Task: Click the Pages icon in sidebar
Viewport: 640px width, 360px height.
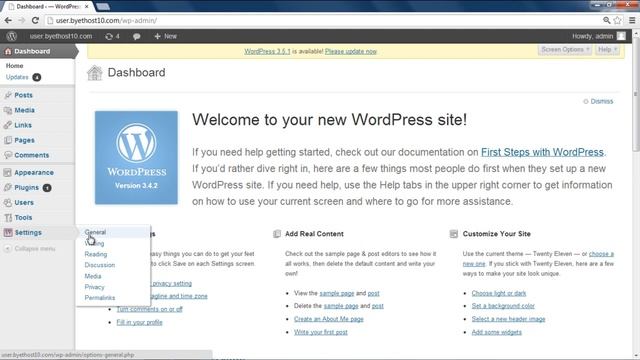Action: [x=8, y=140]
